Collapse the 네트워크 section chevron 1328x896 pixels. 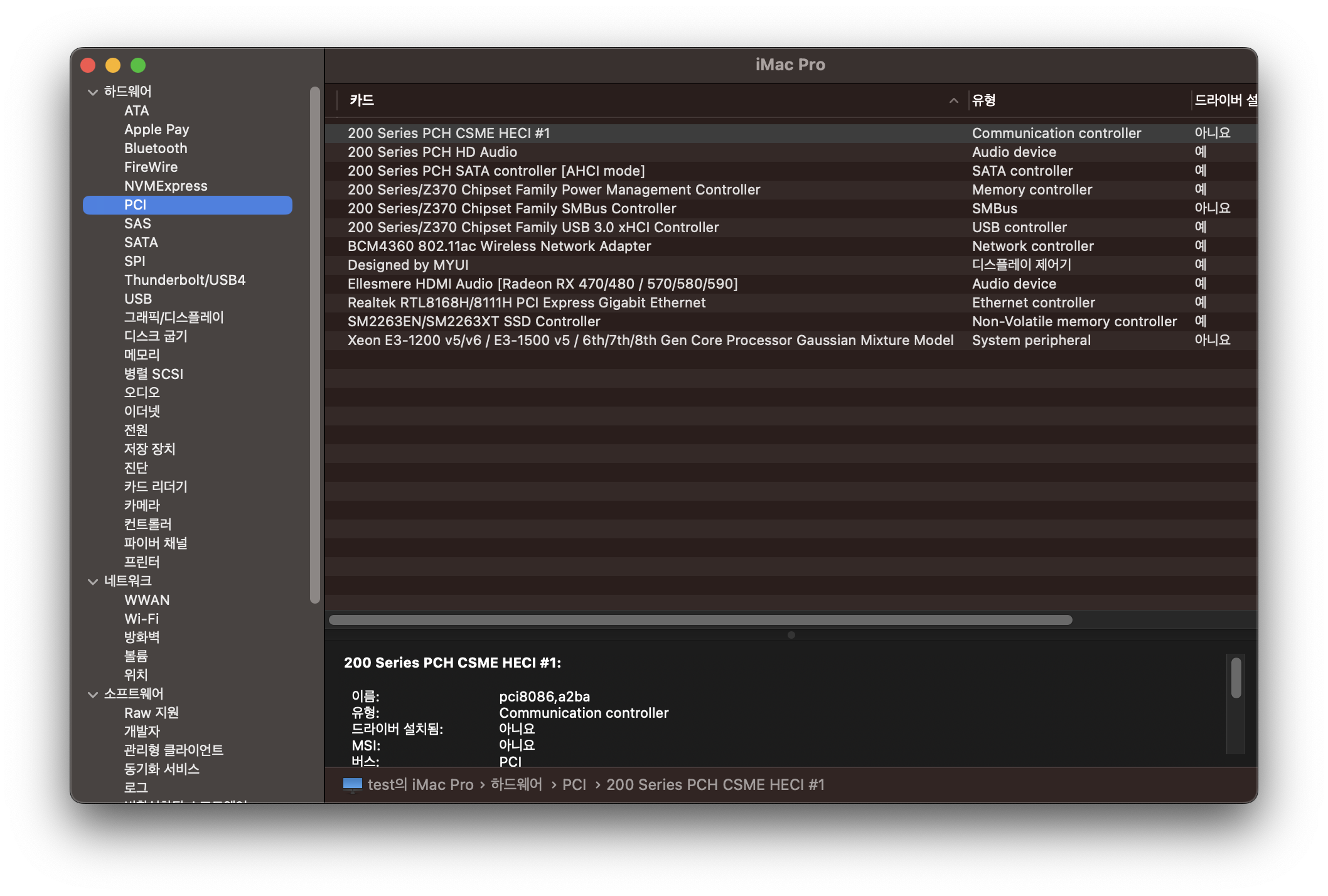(93, 582)
